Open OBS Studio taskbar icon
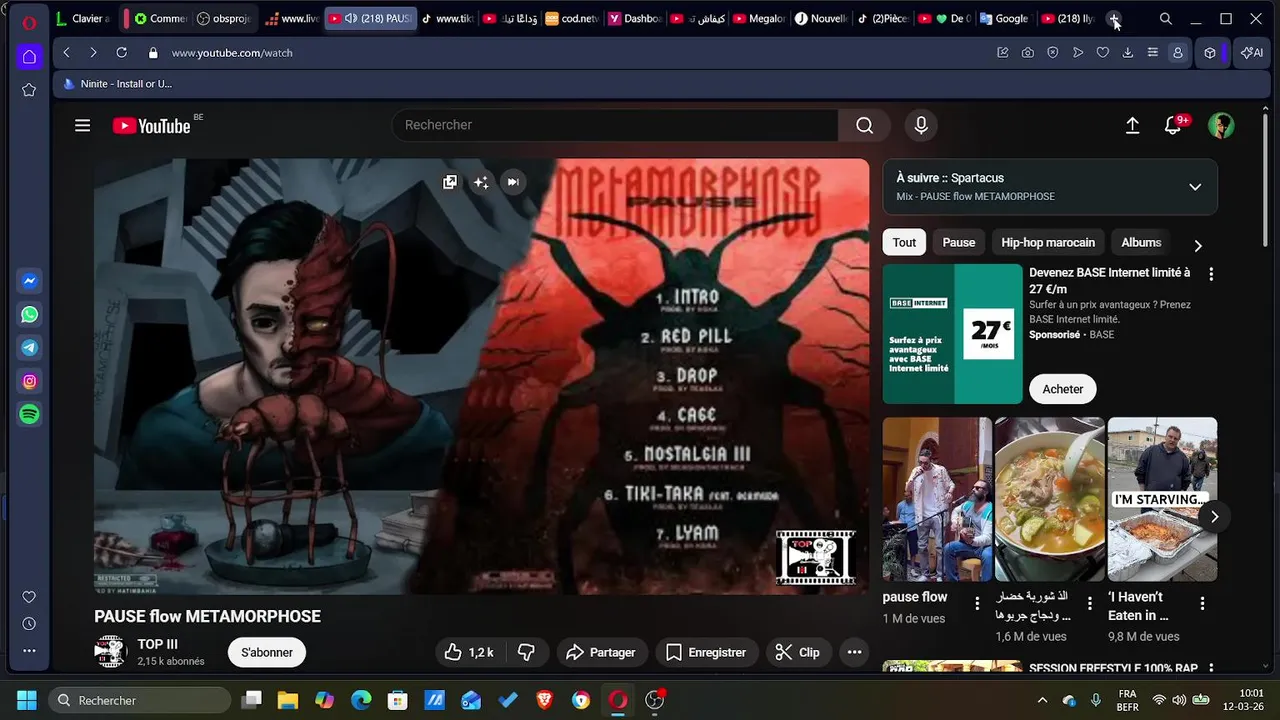This screenshot has width=1280, height=720. (x=654, y=700)
